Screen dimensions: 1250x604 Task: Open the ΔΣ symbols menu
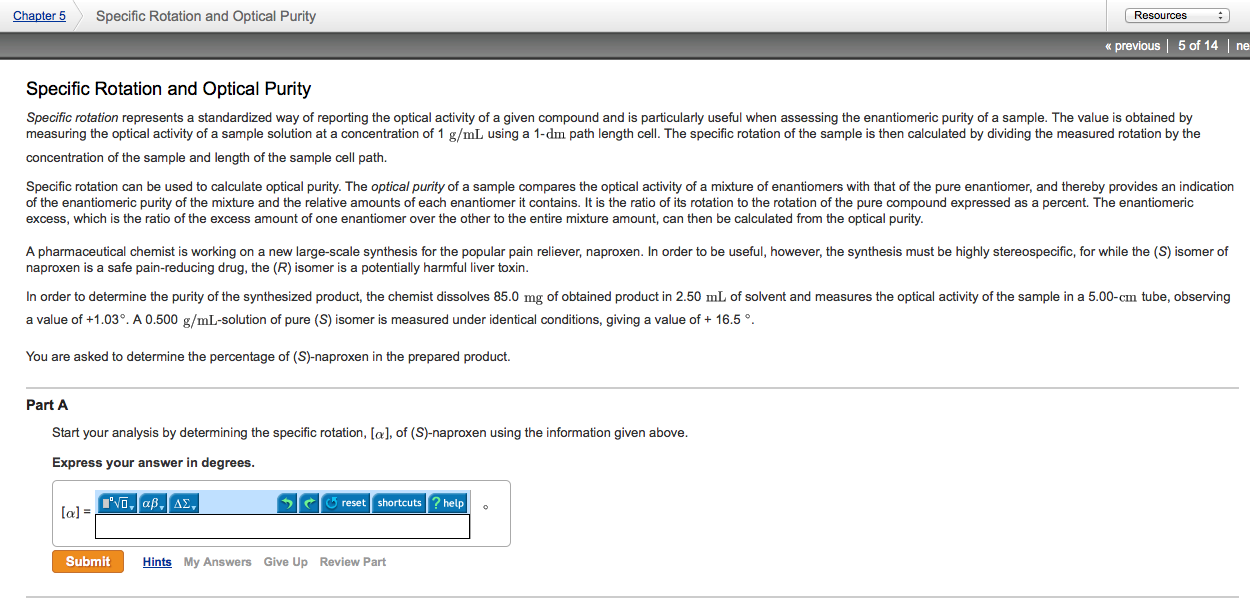[186, 503]
